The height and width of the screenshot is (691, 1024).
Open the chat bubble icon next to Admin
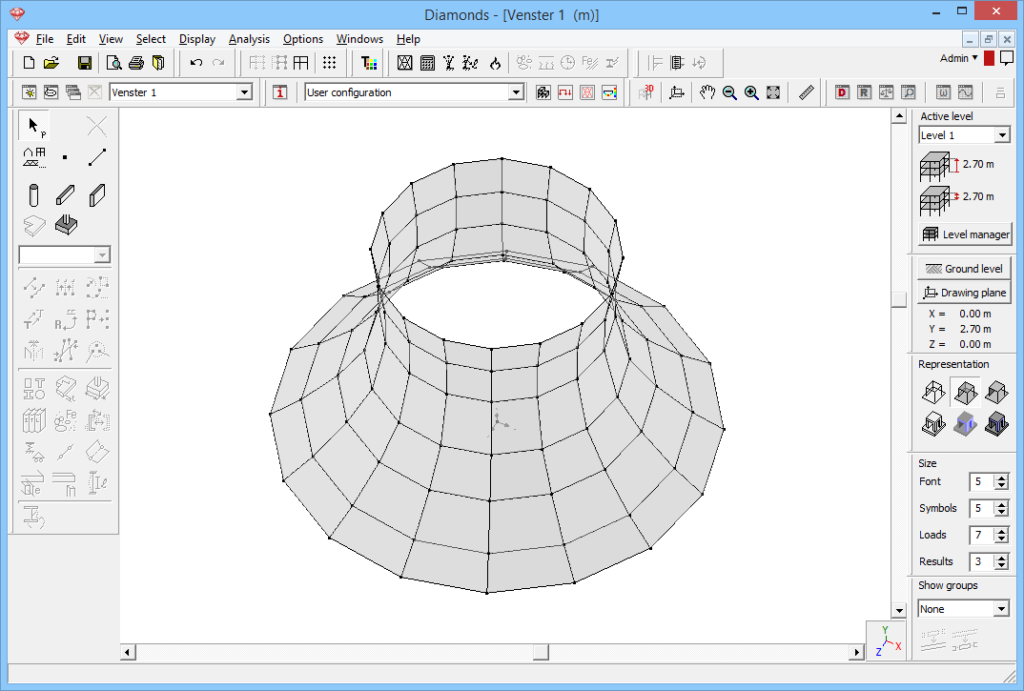(1007, 59)
